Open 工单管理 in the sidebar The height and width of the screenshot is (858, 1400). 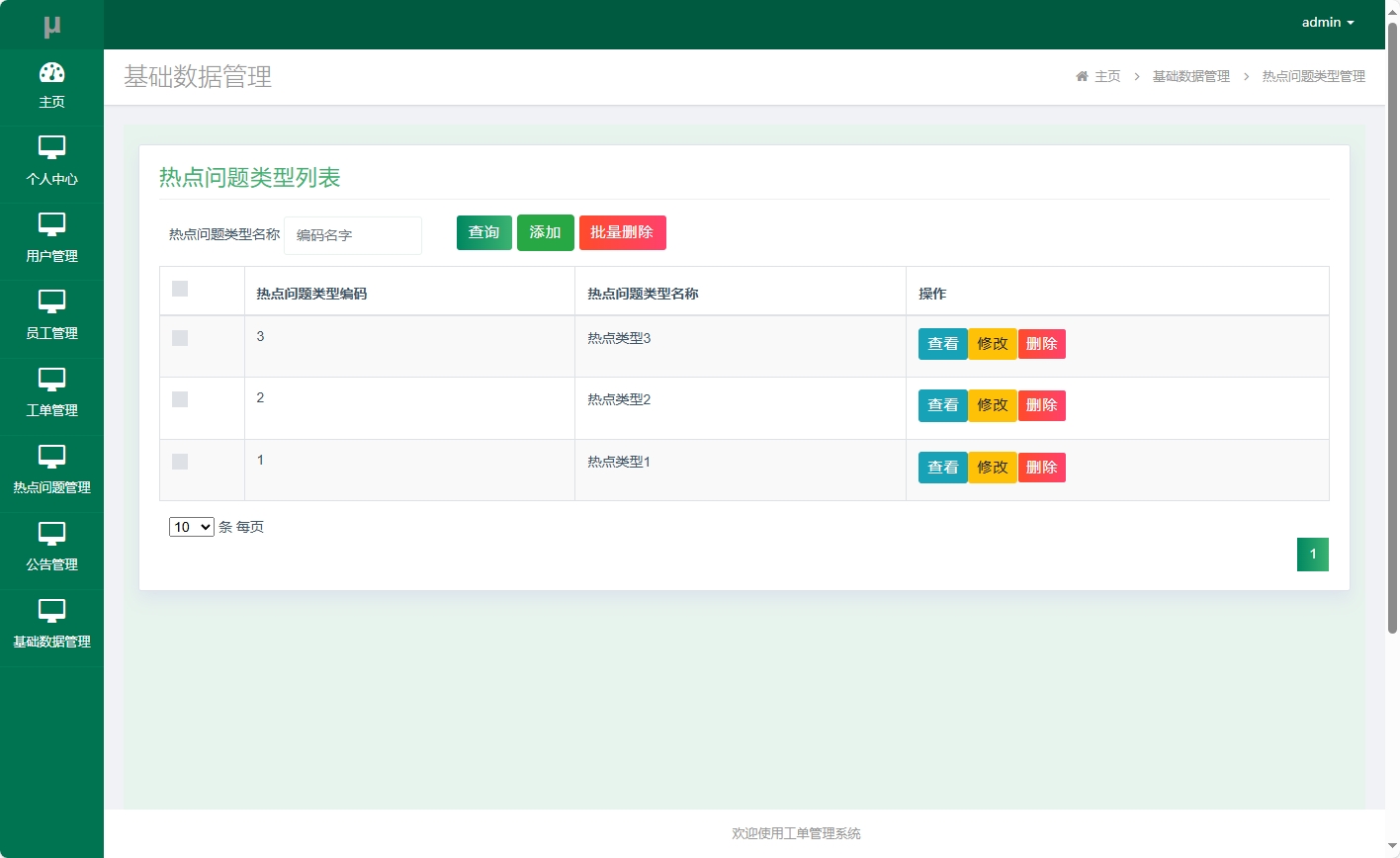(52, 394)
